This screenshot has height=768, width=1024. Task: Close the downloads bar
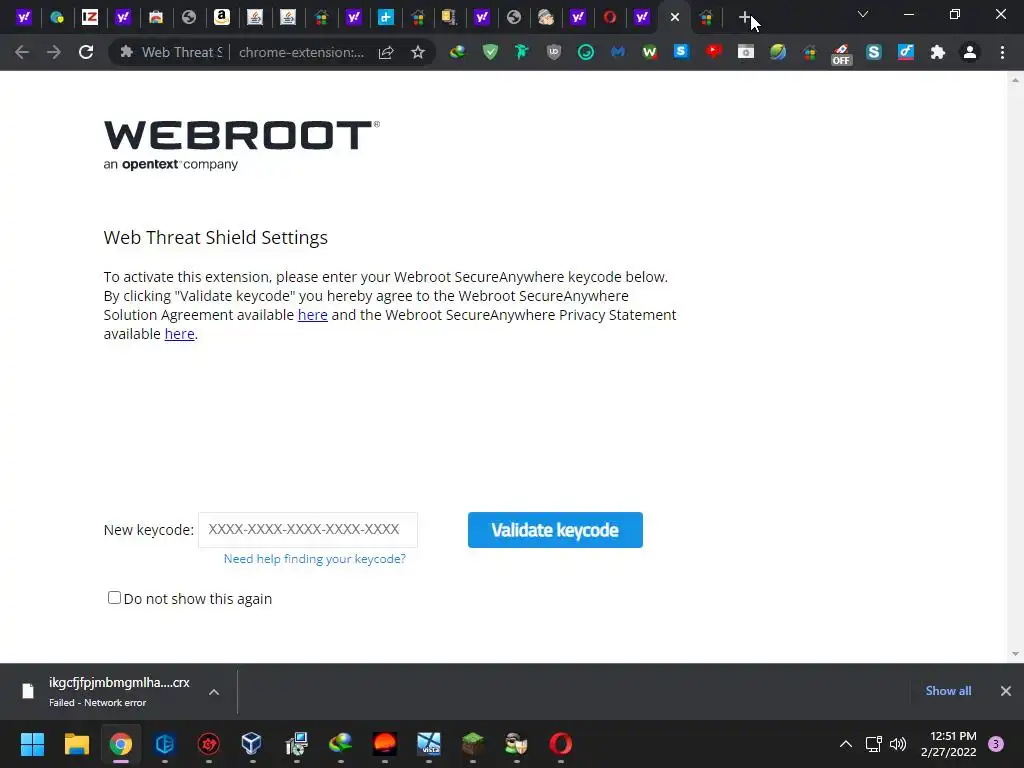[1006, 691]
